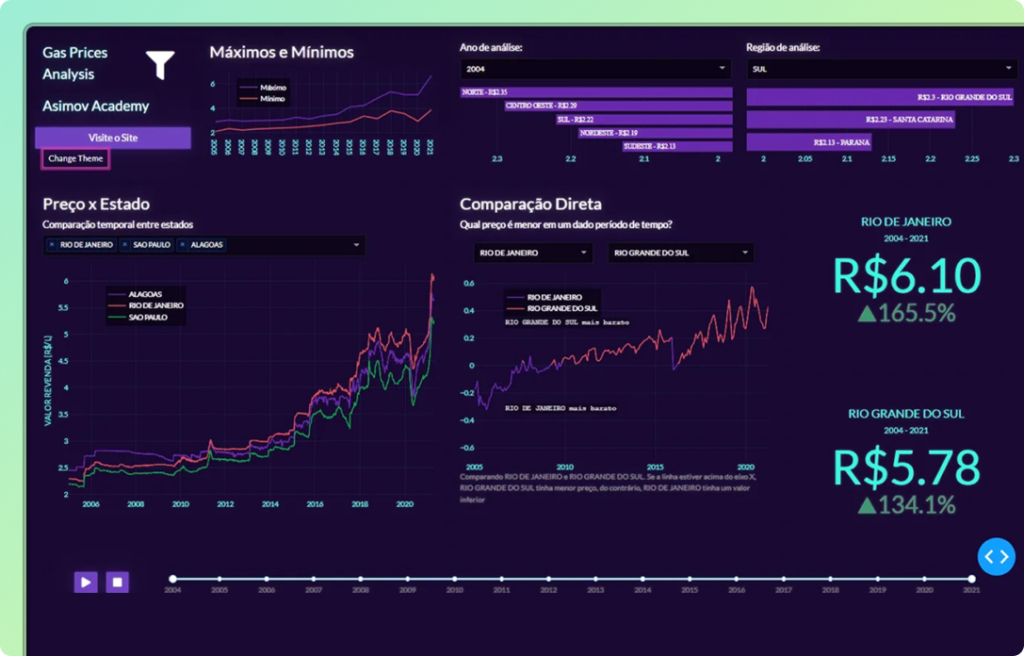1024x656 pixels.
Task: Remove the ALAGOAS chip from selection
Action: 182,246
